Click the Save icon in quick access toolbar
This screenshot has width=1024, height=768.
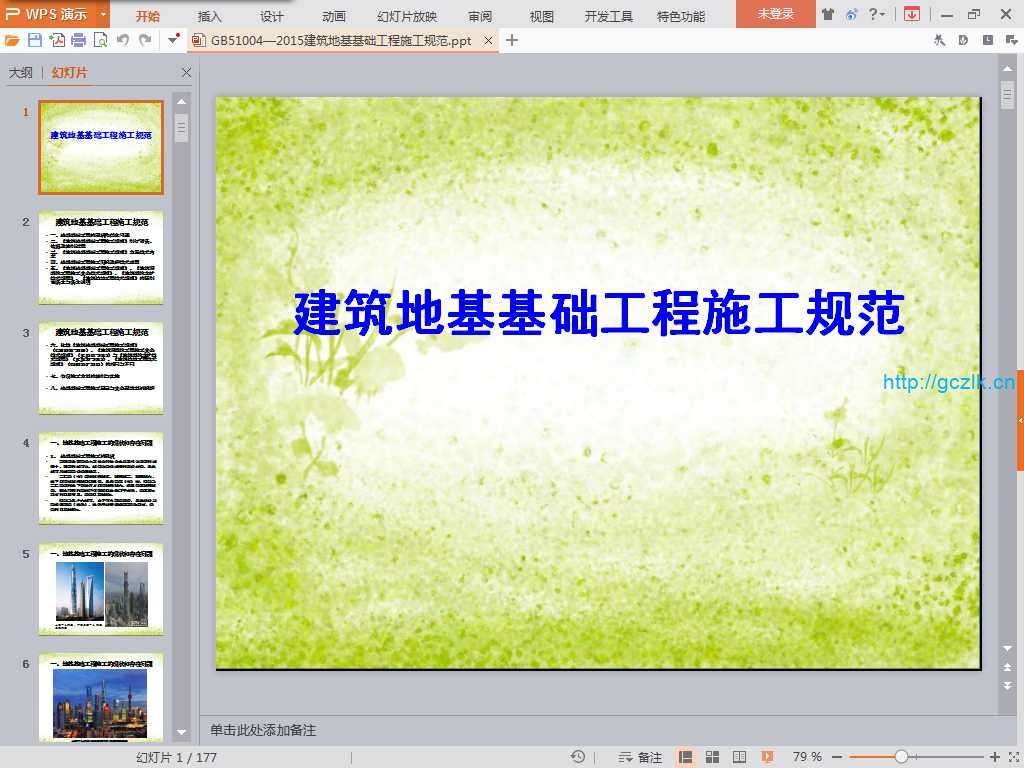[35, 40]
